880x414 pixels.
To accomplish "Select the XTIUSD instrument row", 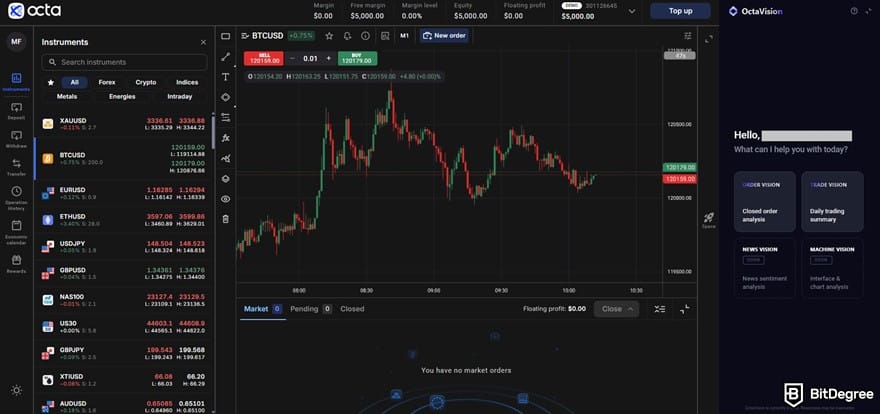I will [x=123, y=380].
